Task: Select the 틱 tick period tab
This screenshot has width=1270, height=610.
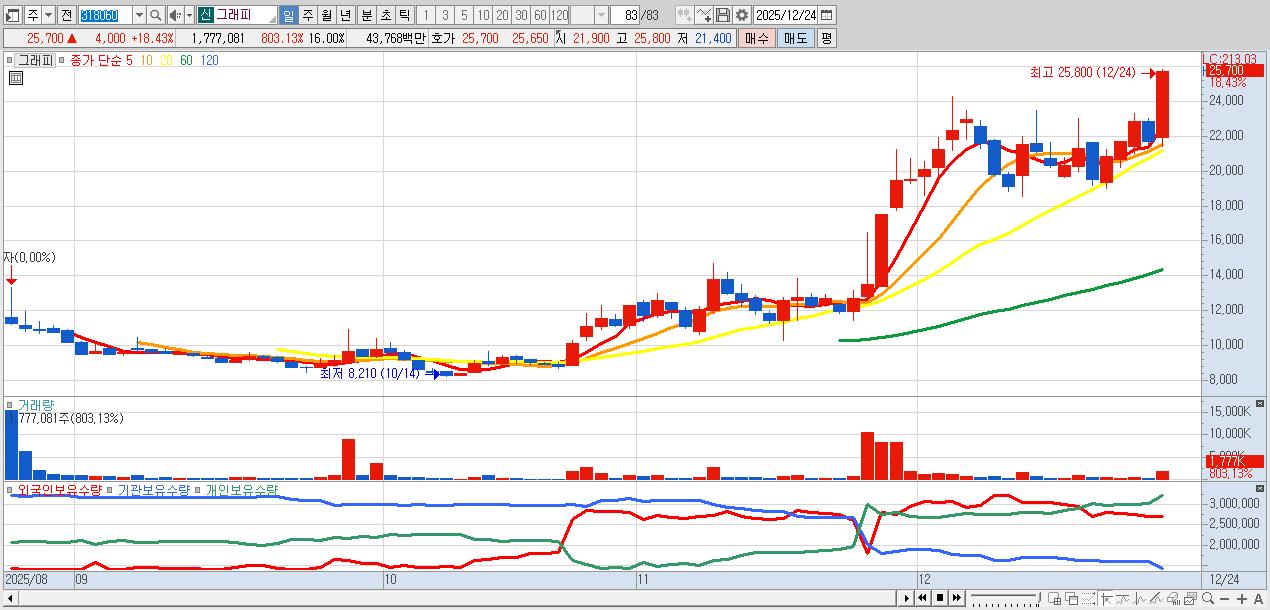Action: tap(404, 15)
